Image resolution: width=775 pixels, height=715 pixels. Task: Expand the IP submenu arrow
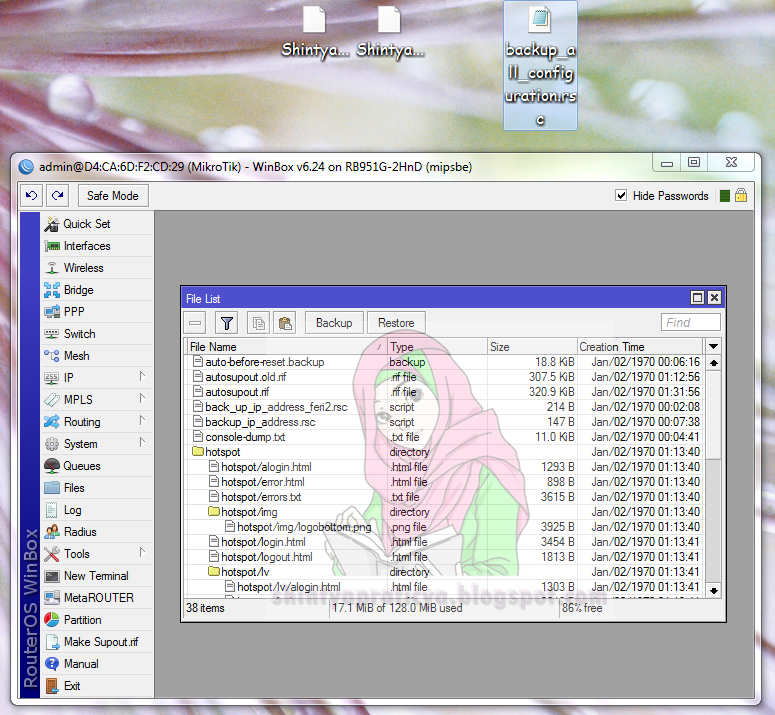click(142, 377)
